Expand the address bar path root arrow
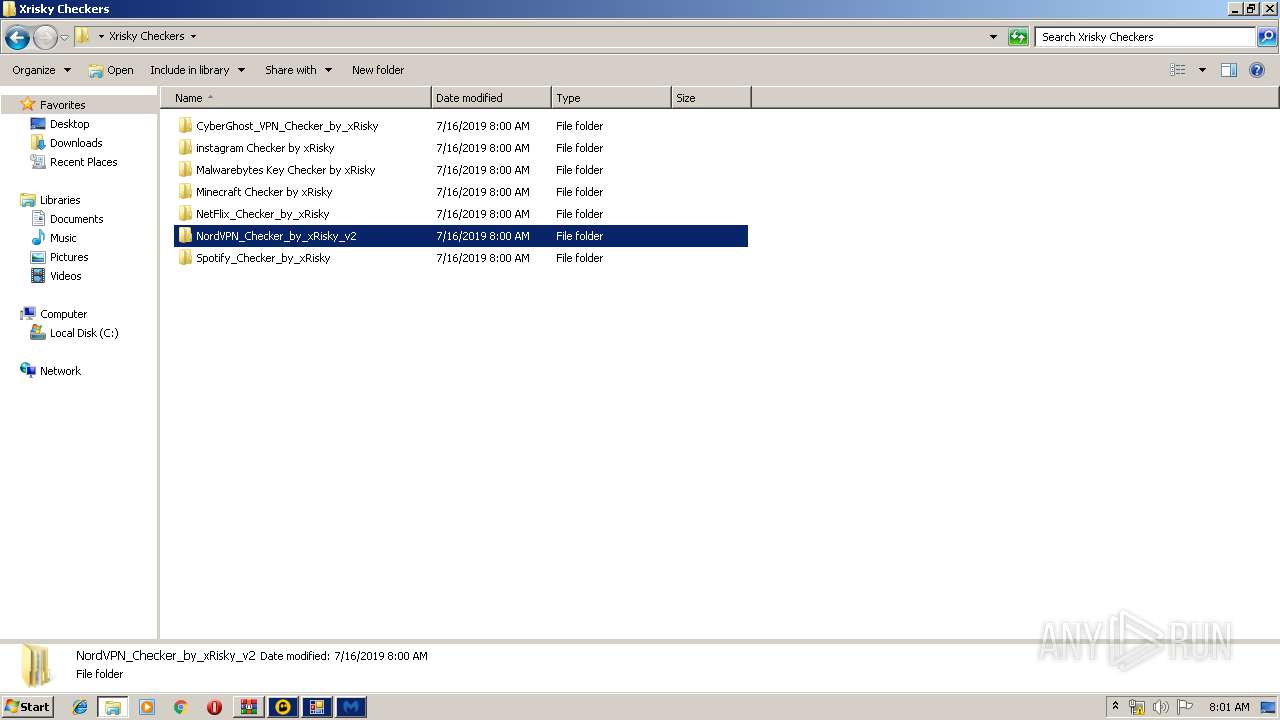Image resolution: width=1280 pixels, height=720 pixels. point(101,36)
